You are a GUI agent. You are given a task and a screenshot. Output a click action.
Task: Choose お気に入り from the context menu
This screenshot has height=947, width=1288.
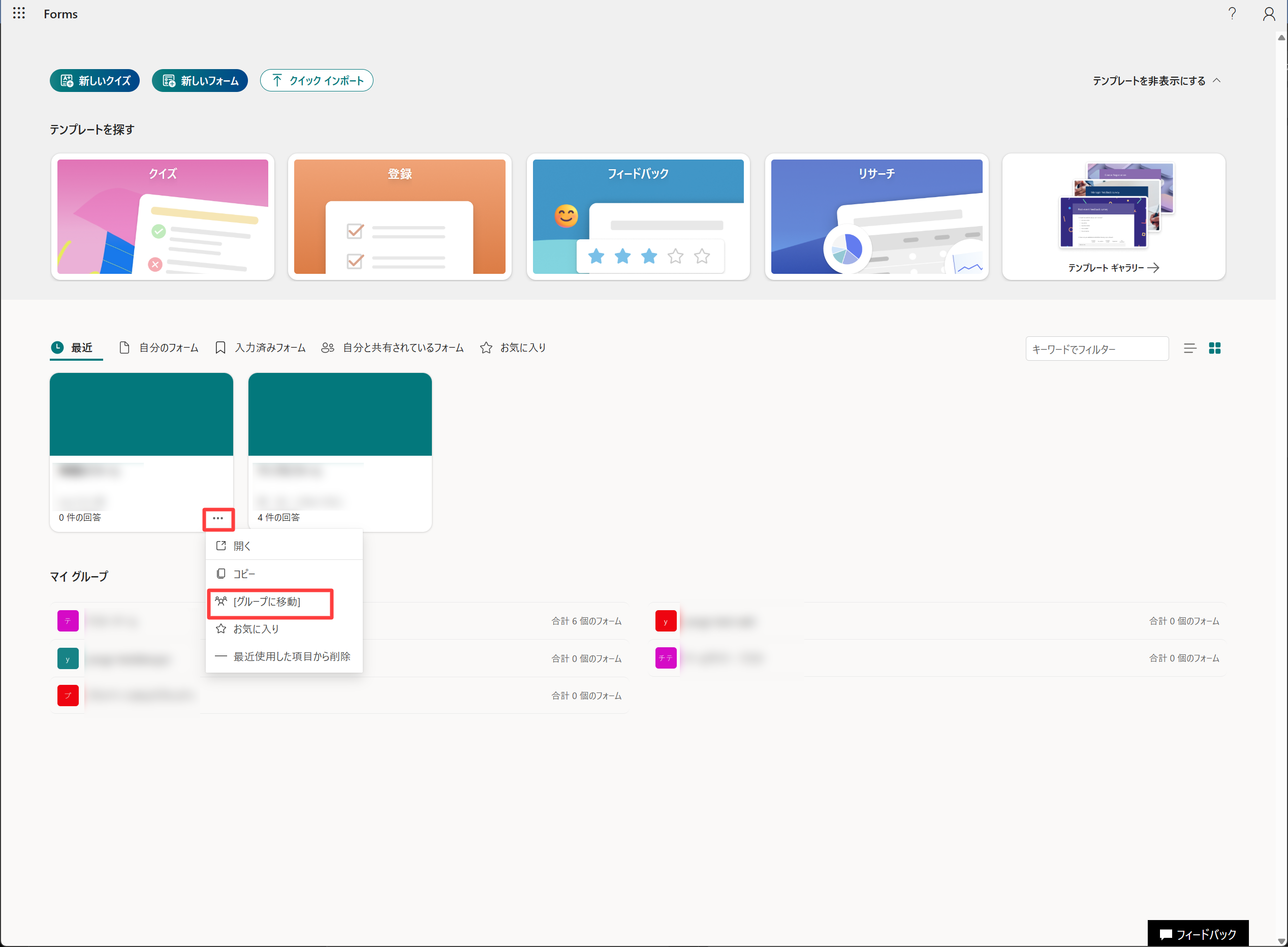[x=285, y=629]
